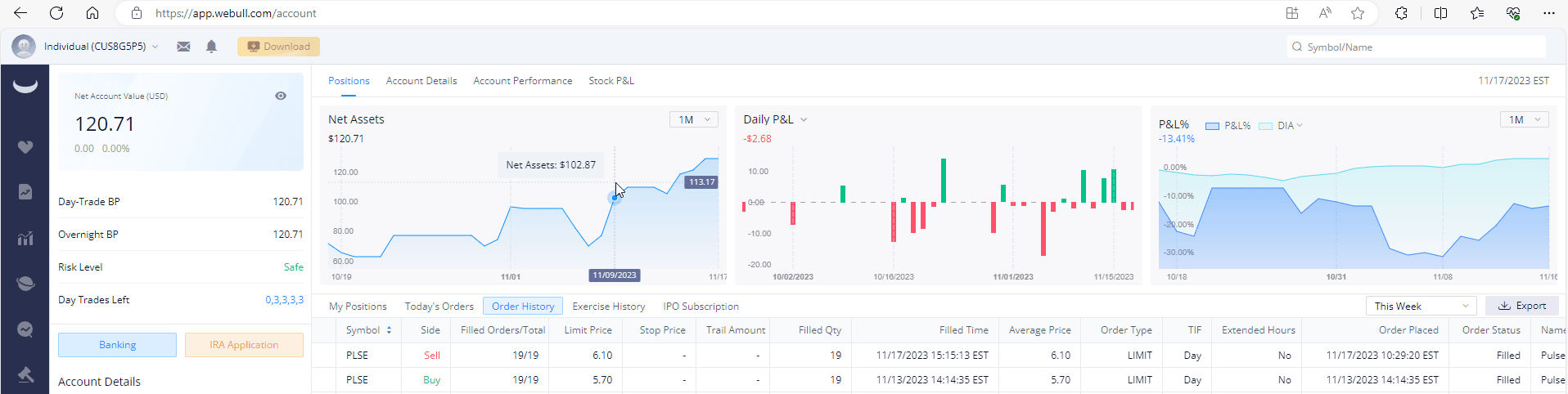The image size is (1568, 394).
Task: Open the Net Assets 1M range dropdown
Action: point(694,119)
